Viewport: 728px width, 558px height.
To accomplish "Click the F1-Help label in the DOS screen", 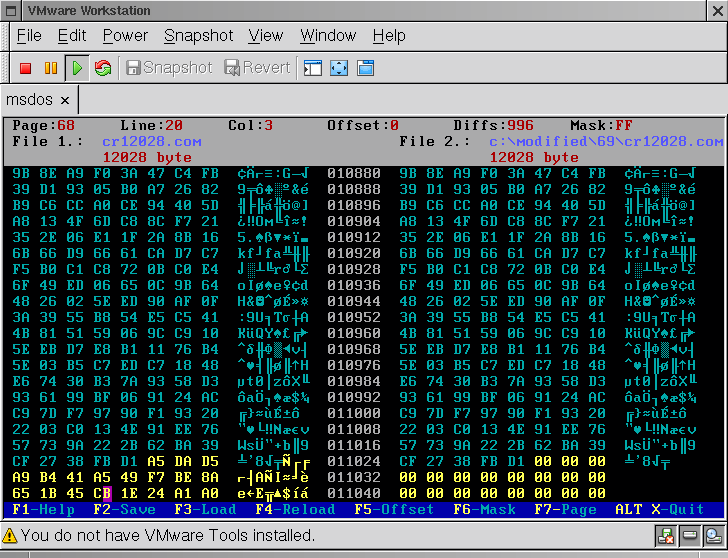I will click(43, 509).
